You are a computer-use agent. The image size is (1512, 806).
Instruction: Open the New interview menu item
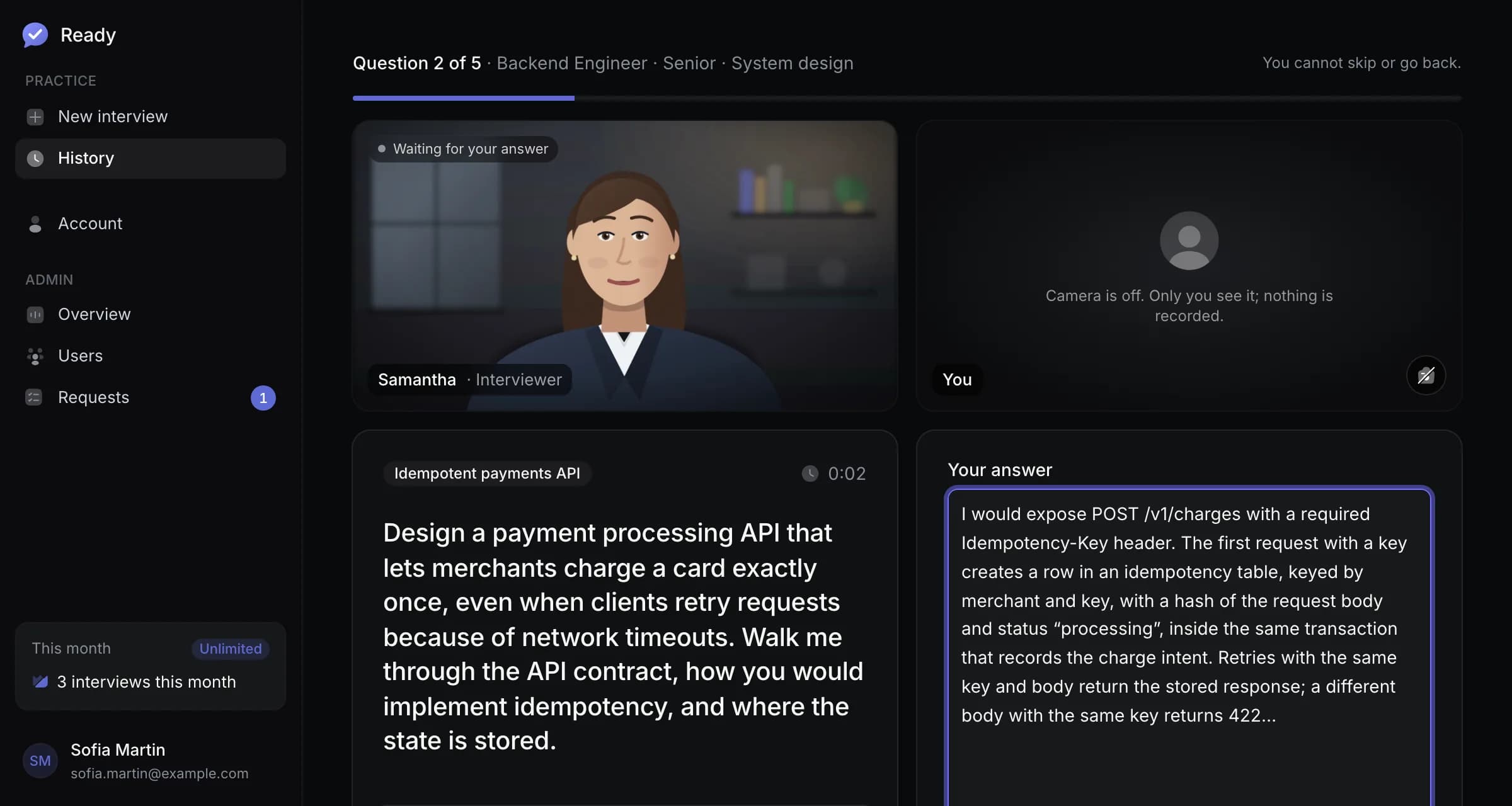(151, 117)
